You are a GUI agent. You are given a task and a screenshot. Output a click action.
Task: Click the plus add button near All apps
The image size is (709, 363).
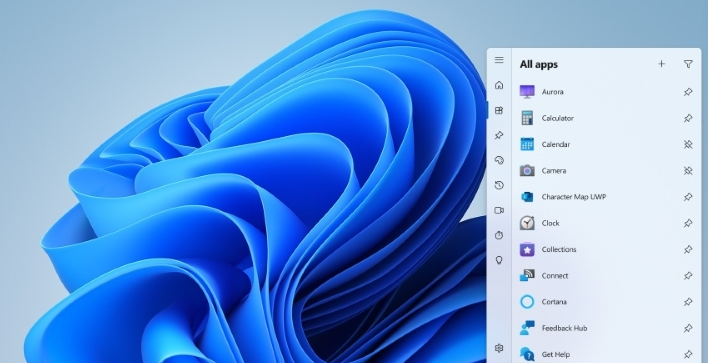[x=662, y=64]
